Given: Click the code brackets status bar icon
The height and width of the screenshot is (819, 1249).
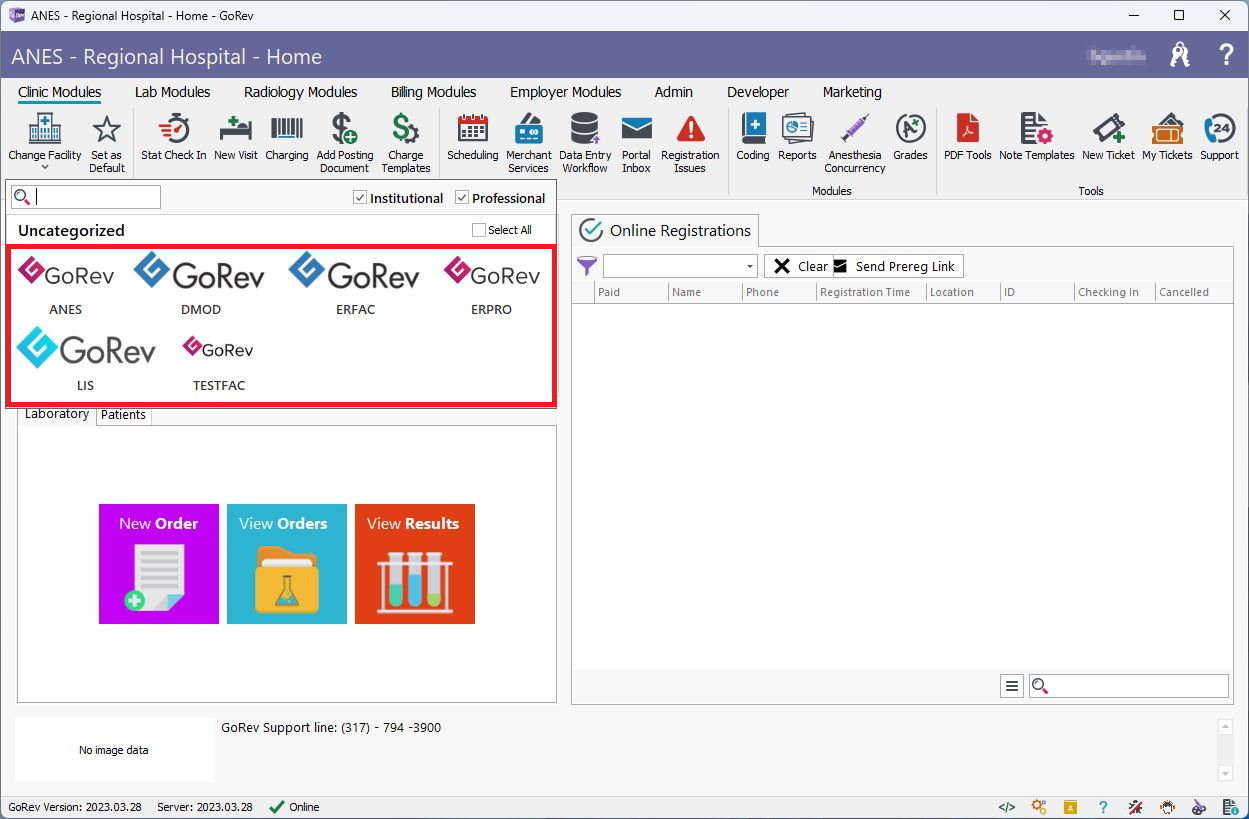Looking at the screenshot, I should [1007, 807].
